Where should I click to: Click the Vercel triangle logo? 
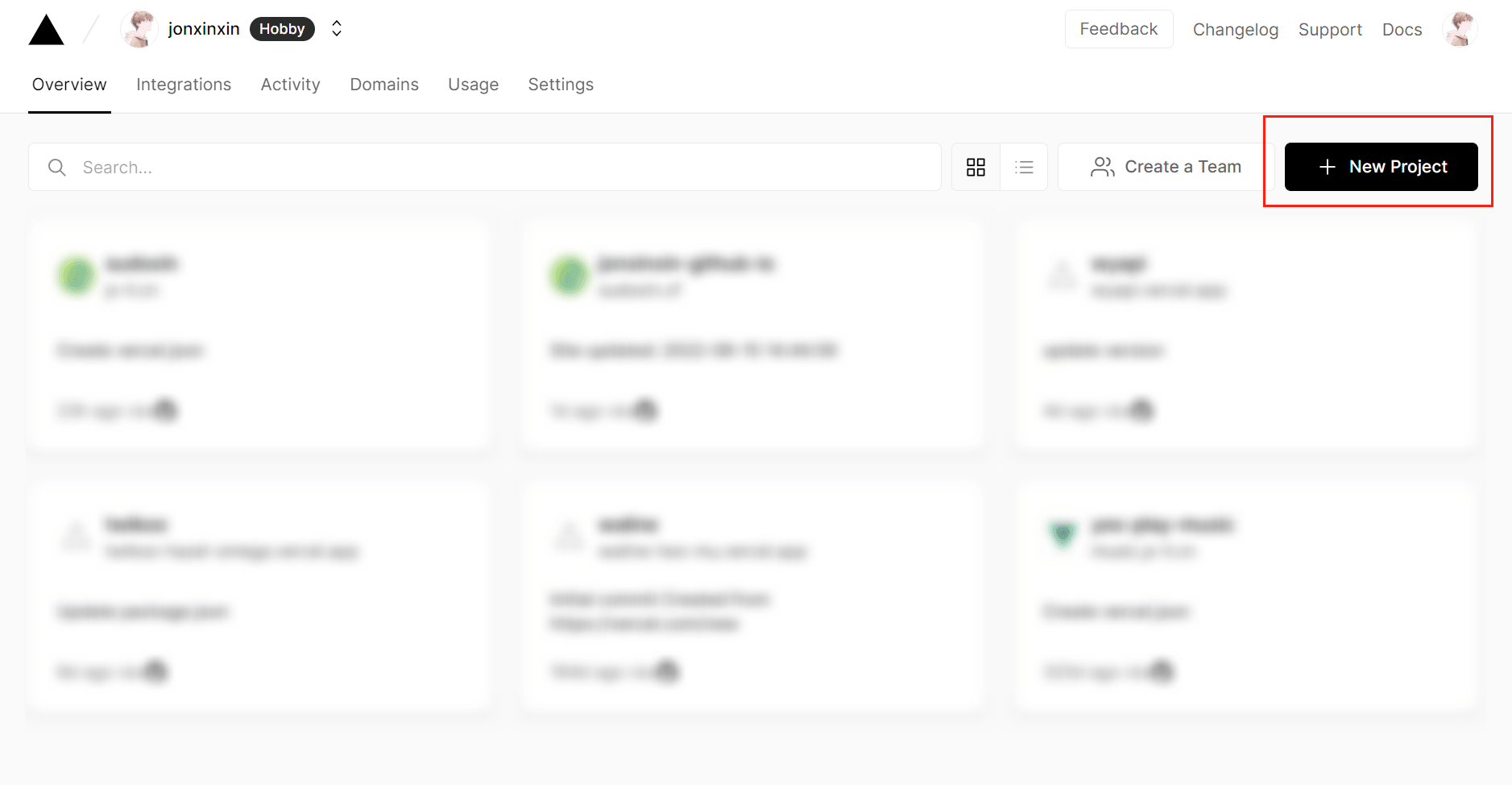click(x=46, y=31)
